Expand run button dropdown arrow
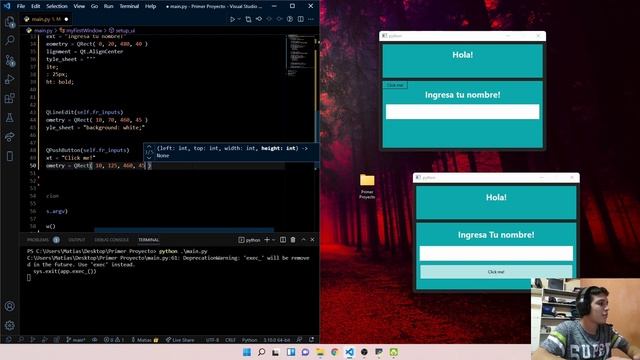The height and width of the screenshot is (360, 640). [239, 19]
